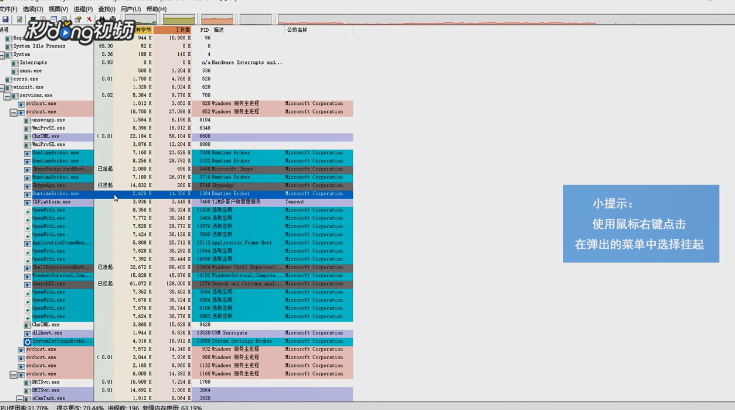Collapse the wininit.exe tree node
The height and width of the screenshot is (410, 735).
(2, 88)
